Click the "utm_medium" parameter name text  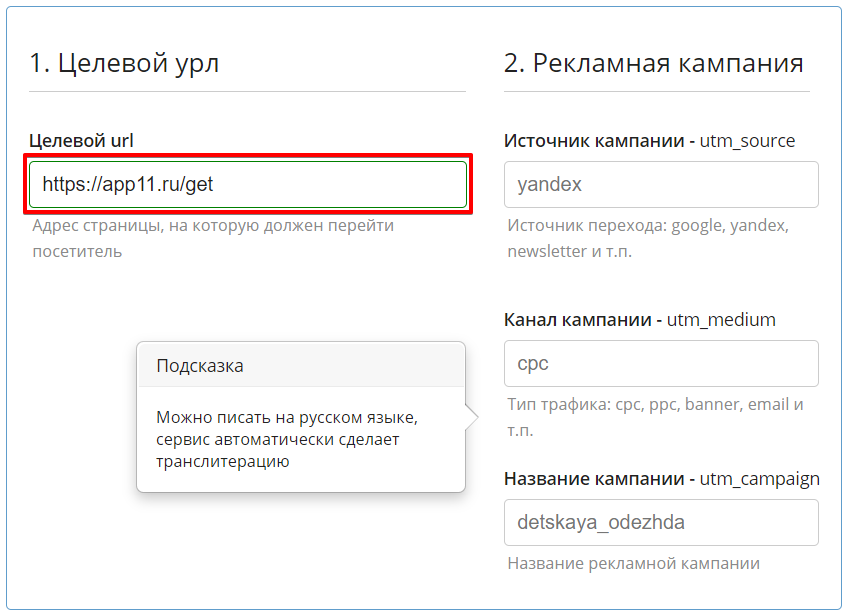point(721,320)
